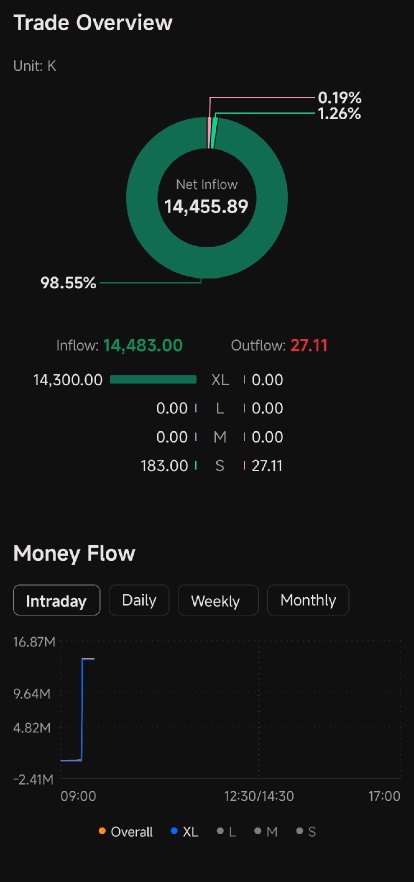
Task: Click the 1.26% donut label
Action: (339, 114)
